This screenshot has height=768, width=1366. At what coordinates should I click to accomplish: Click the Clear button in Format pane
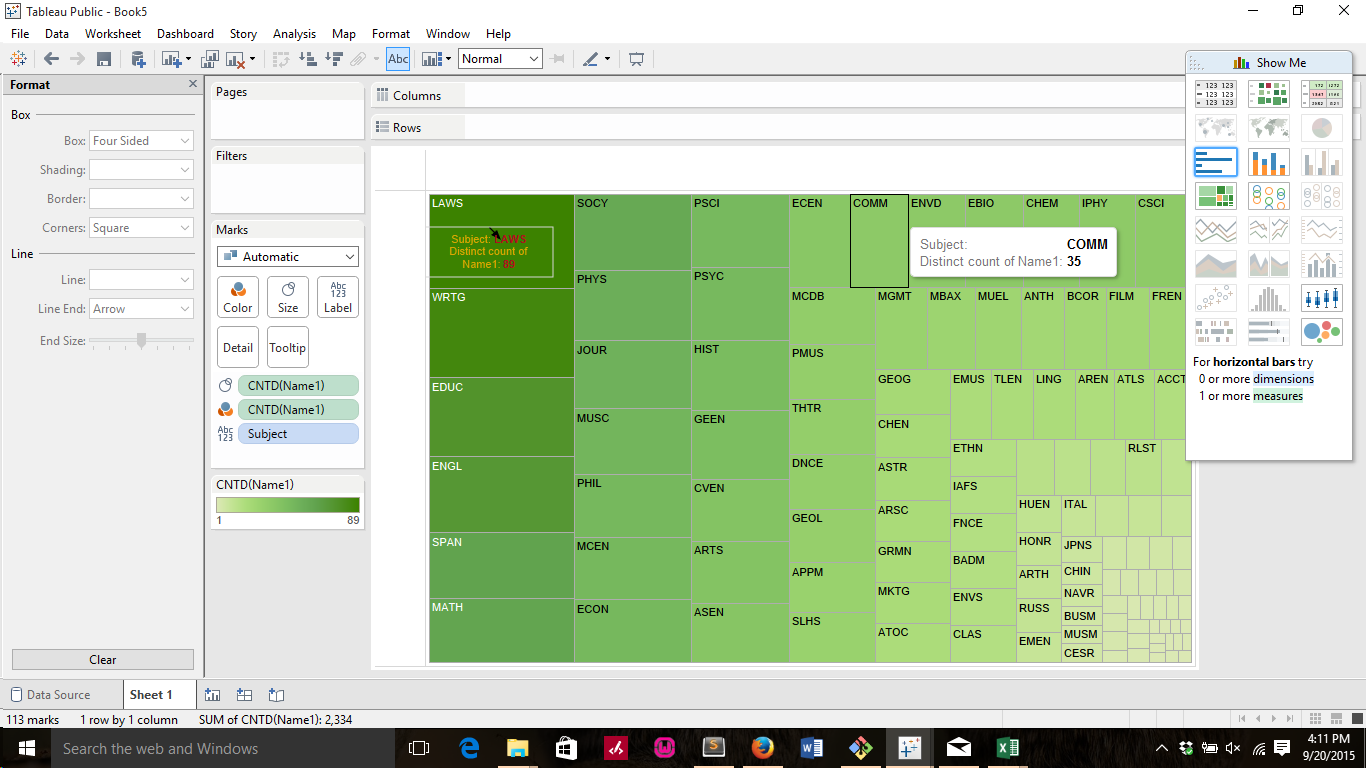(x=103, y=660)
